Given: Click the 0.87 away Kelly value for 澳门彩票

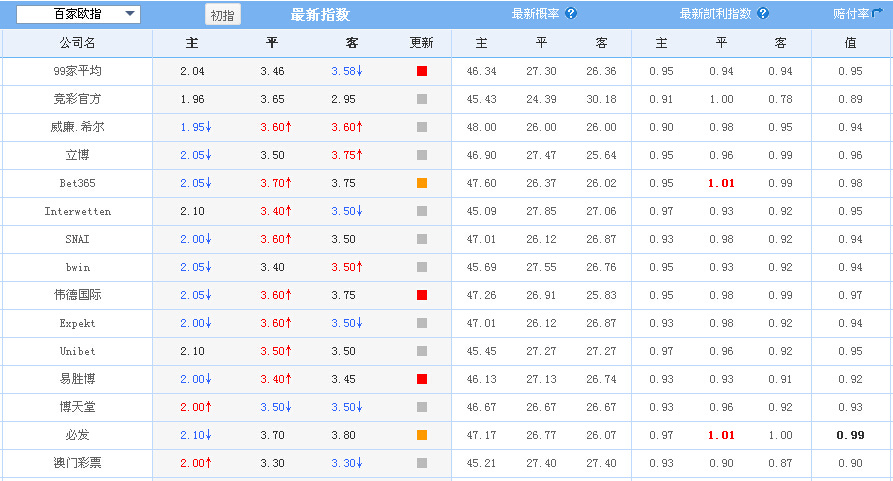Looking at the screenshot, I should tap(780, 463).
